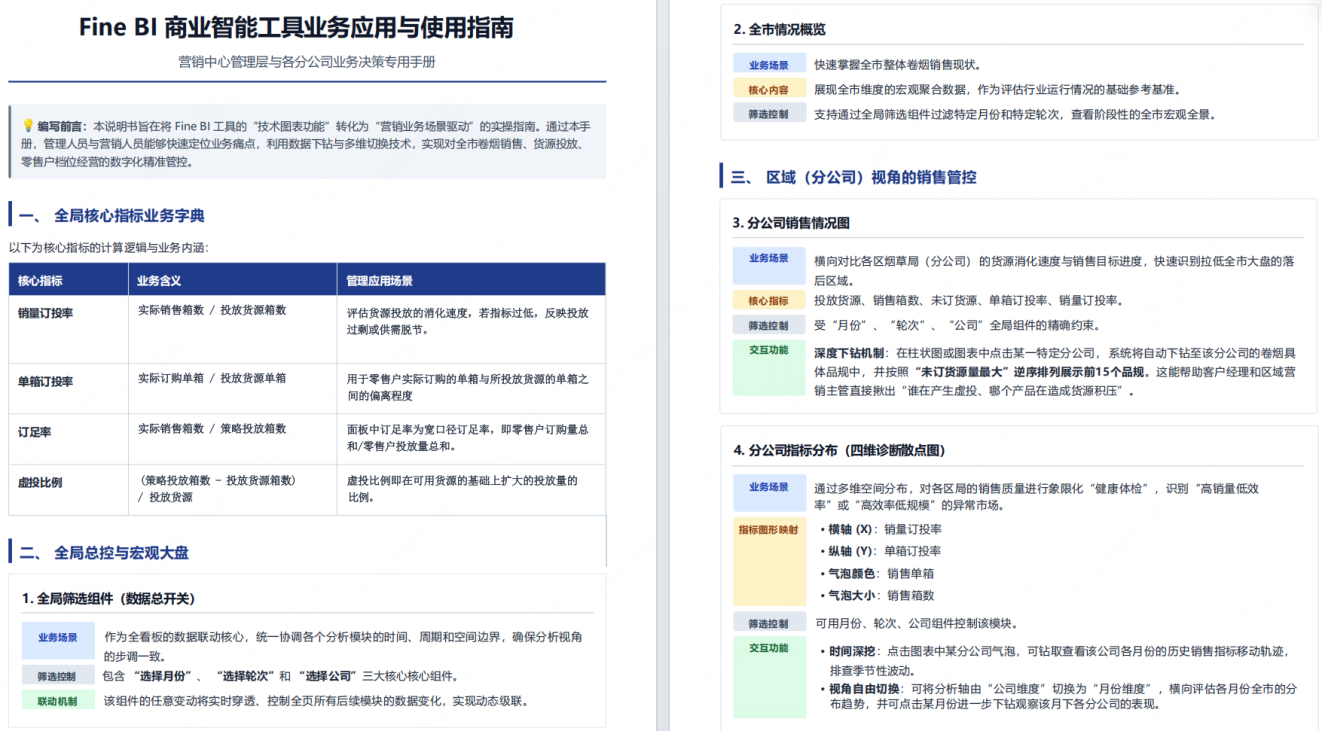Image resolution: width=1322 pixels, height=731 pixels.
Task: Click the 管理应用场景 table column header
Action: 380,281
